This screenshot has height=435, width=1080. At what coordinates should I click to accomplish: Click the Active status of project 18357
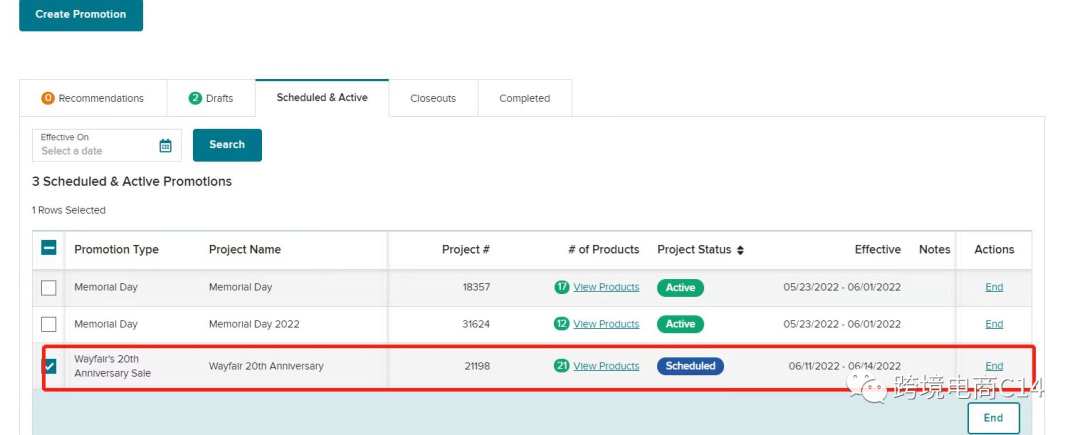coord(680,287)
